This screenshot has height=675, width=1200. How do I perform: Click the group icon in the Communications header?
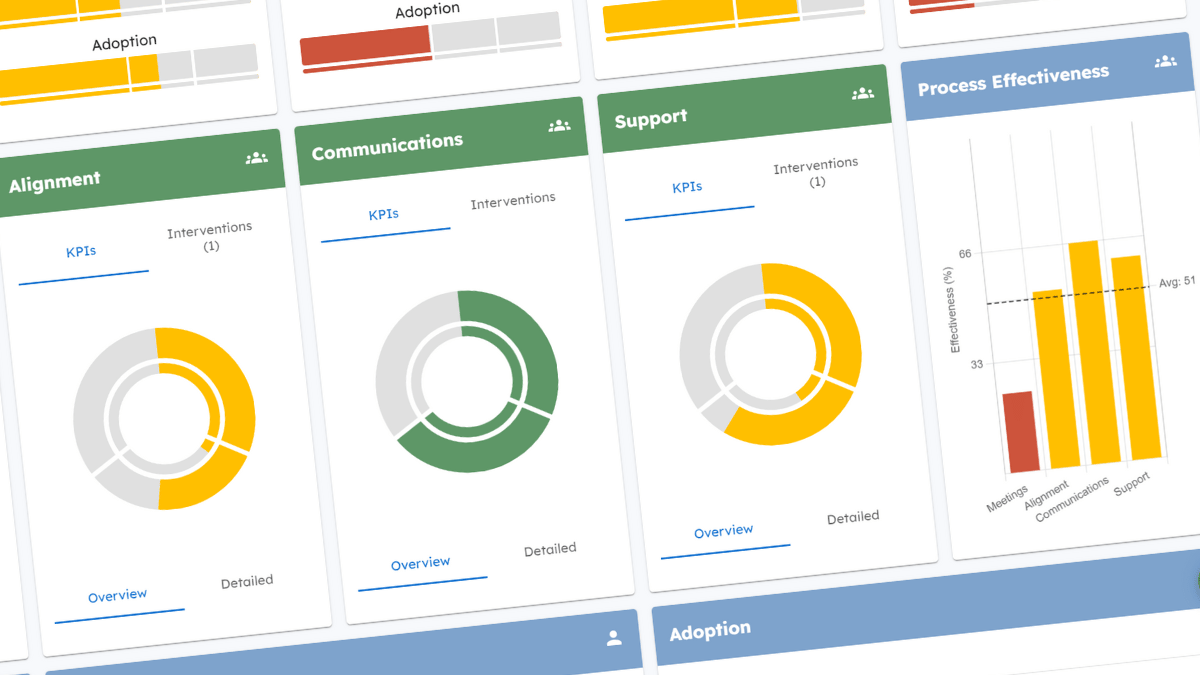pyautogui.click(x=559, y=126)
